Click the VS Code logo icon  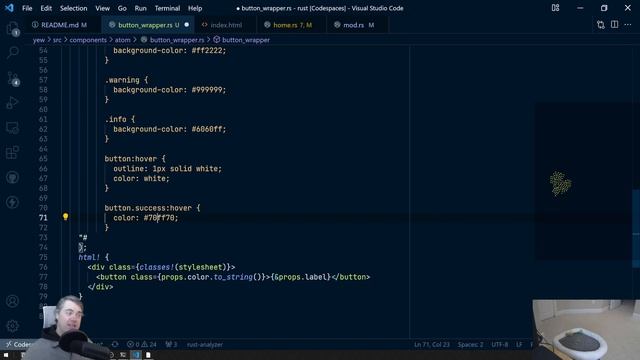[9, 8]
